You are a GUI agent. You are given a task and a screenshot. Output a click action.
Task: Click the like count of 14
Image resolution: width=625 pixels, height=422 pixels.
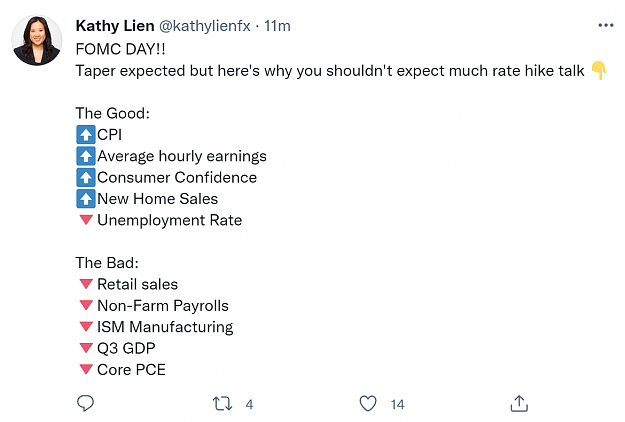click(397, 404)
